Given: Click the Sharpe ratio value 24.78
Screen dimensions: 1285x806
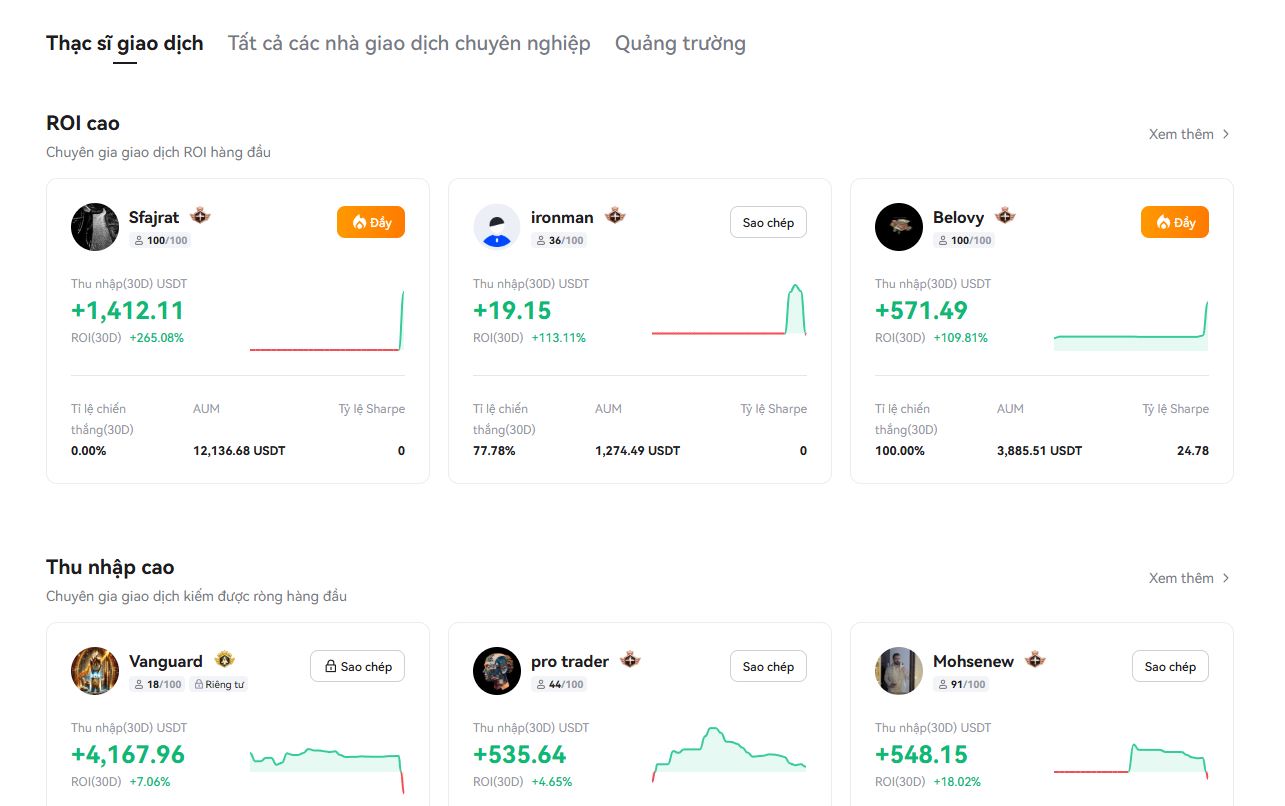Looking at the screenshot, I should click(1192, 451).
